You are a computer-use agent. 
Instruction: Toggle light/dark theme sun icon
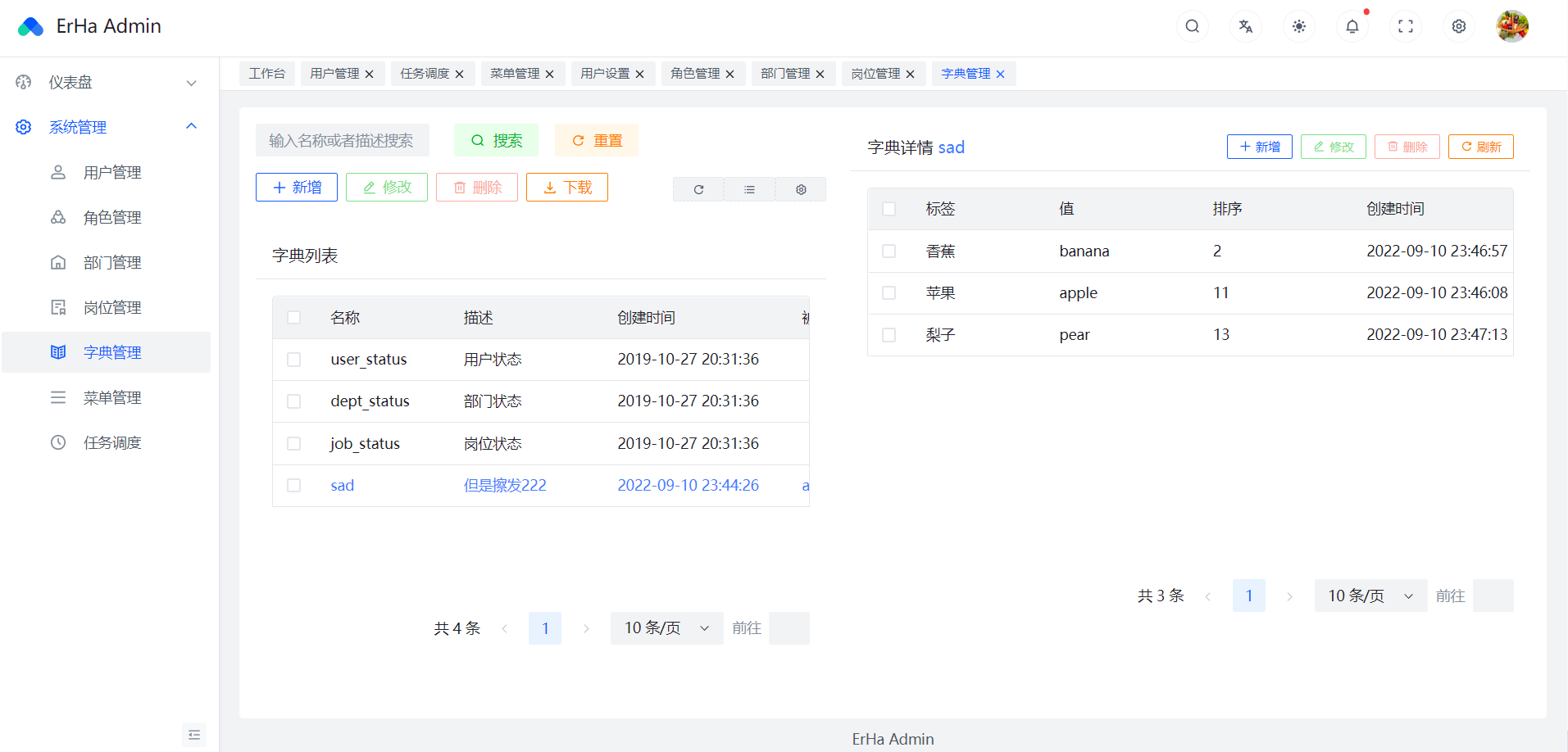1299,26
